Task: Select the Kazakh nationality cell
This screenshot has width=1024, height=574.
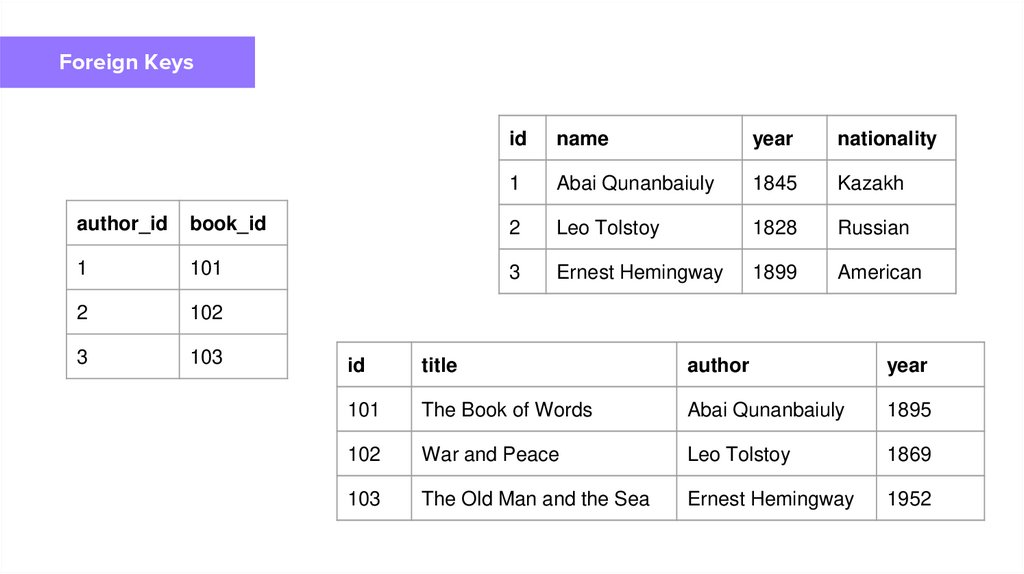Action: click(x=890, y=183)
